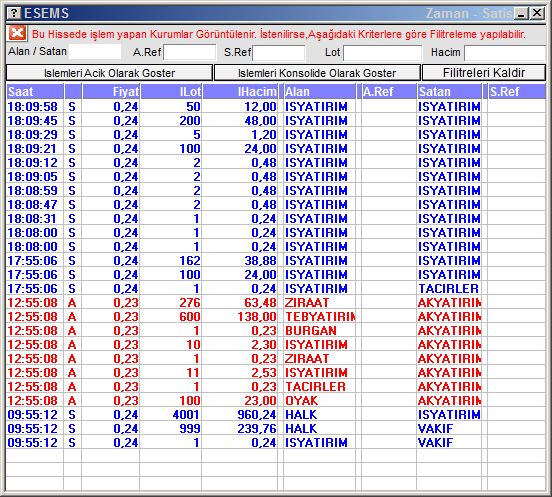The height and width of the screenshot is (497, 552).
Task: Click Filitreleri Kaldir button
Action: pyautogui.click(x=484, y=73)
